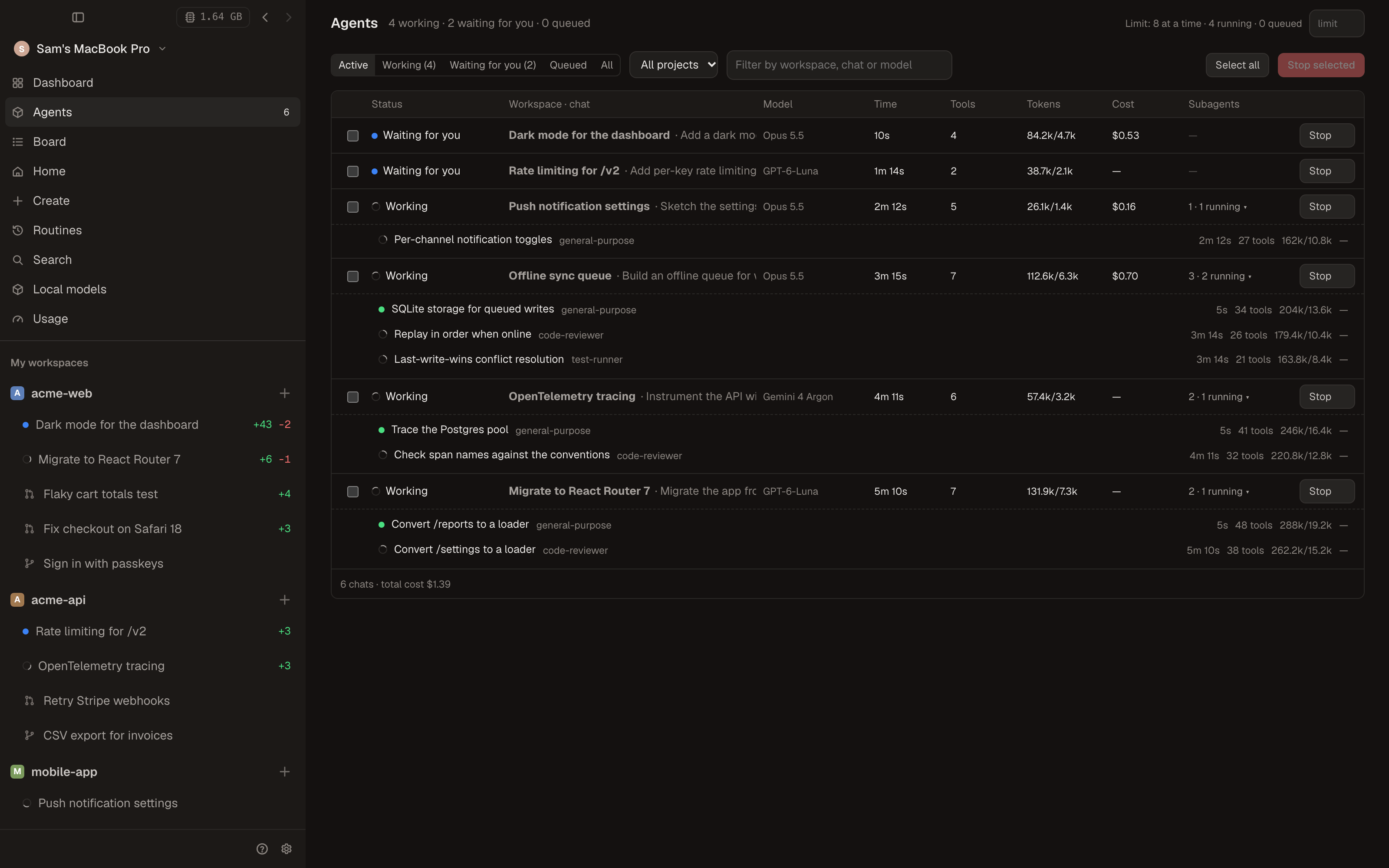Viewport: 1389px width, 868px height.
Task: Open Local models page
Action: point(153,289)
